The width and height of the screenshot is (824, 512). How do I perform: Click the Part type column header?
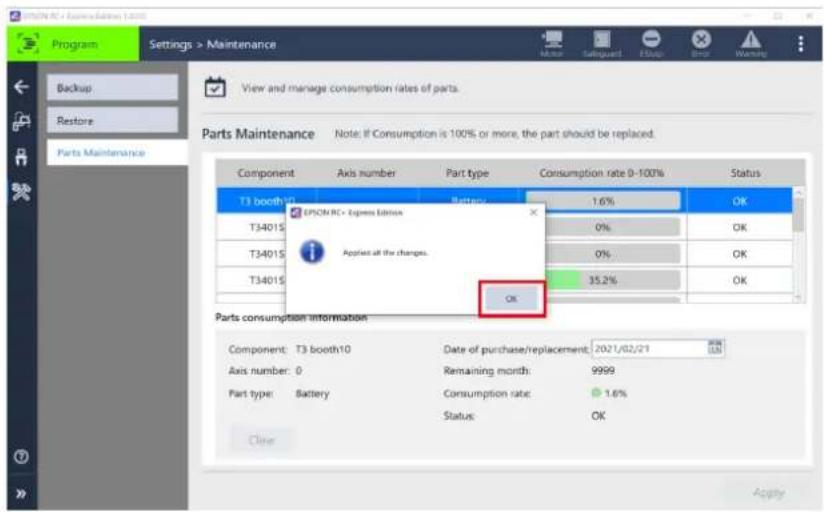click(x=467, y=173)
